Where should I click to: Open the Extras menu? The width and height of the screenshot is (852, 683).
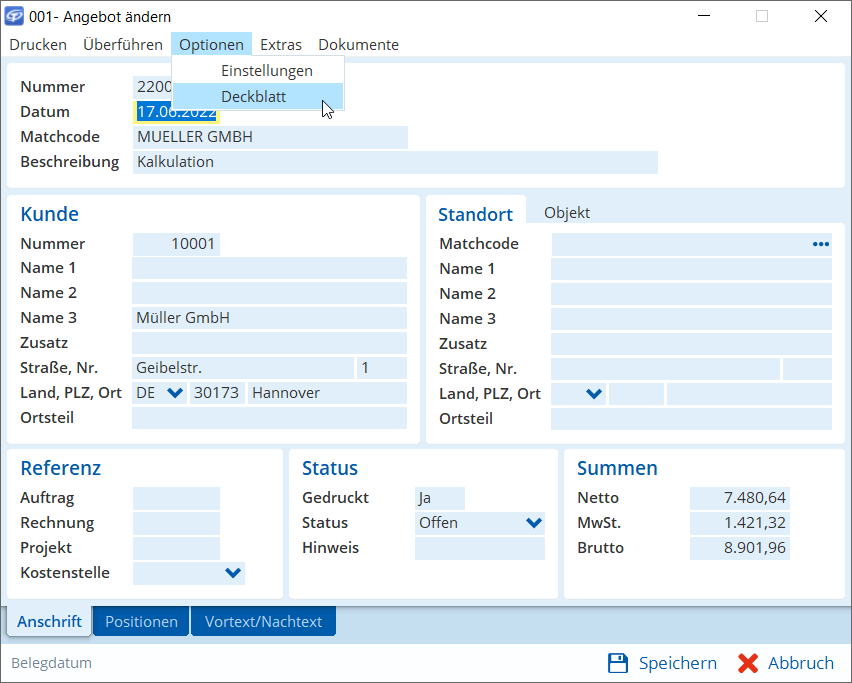(281, 45)
